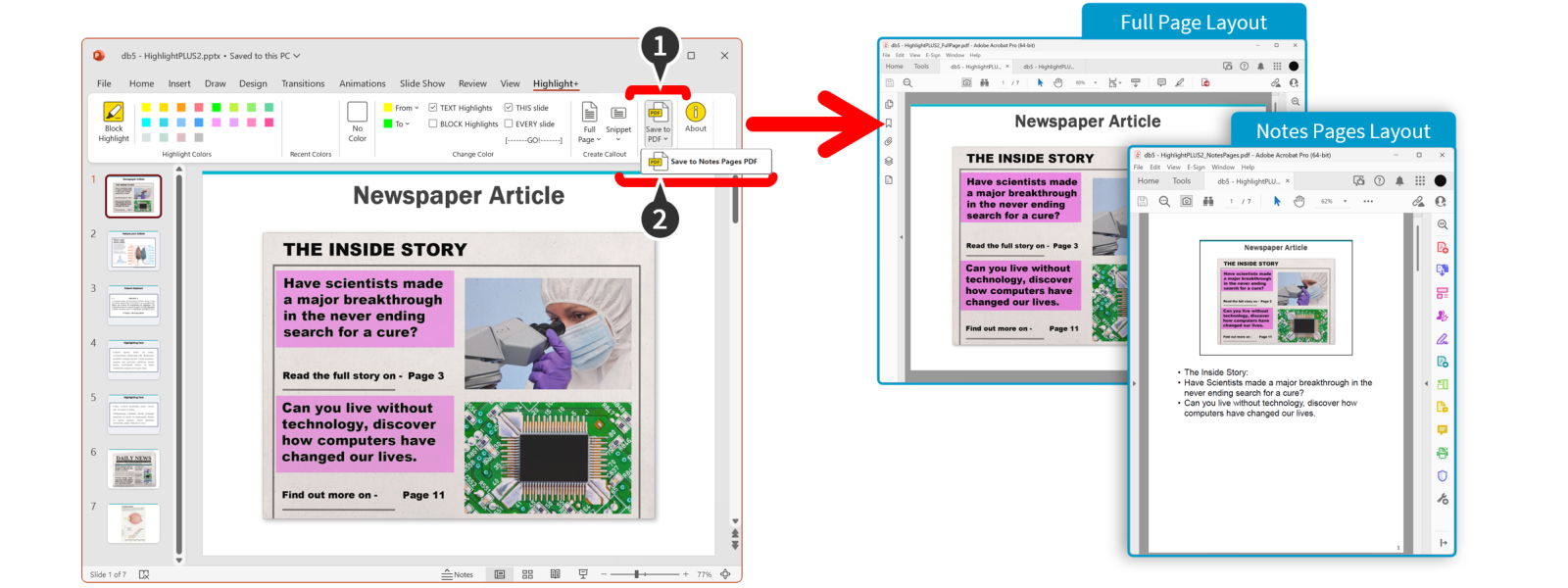Click the arrow Selection tool in Notes Pages Acrobat

click(1276, 201)
